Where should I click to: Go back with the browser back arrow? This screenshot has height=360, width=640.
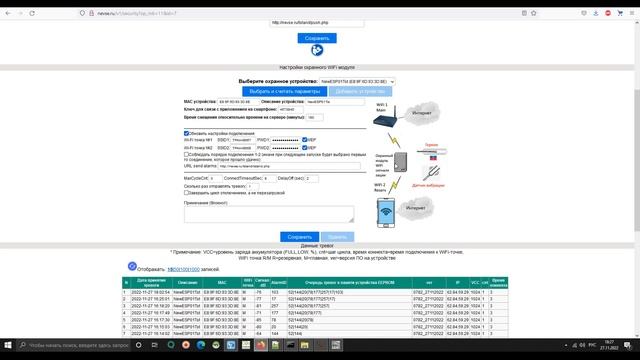8,13
